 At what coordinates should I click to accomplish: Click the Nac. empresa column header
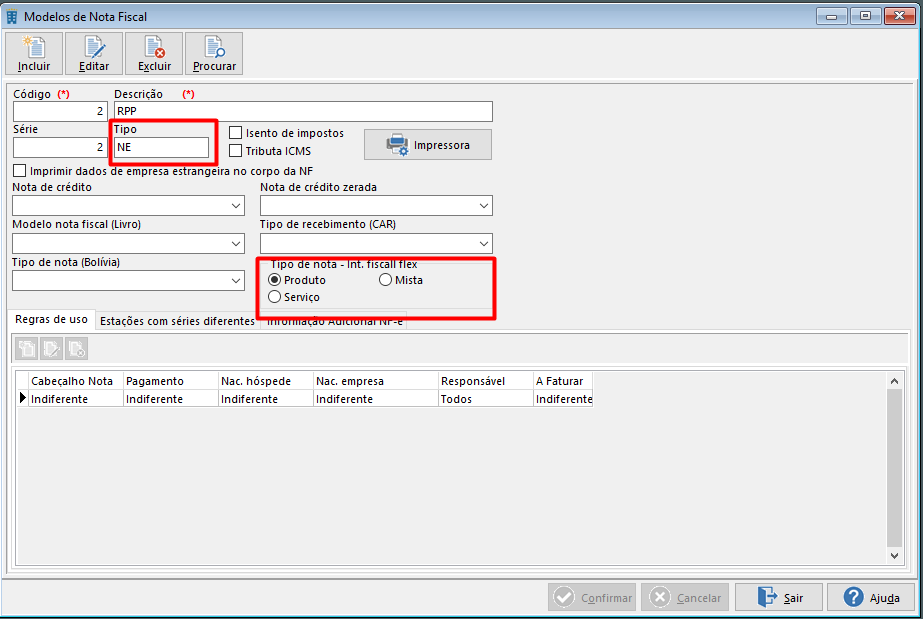[376, 381]
